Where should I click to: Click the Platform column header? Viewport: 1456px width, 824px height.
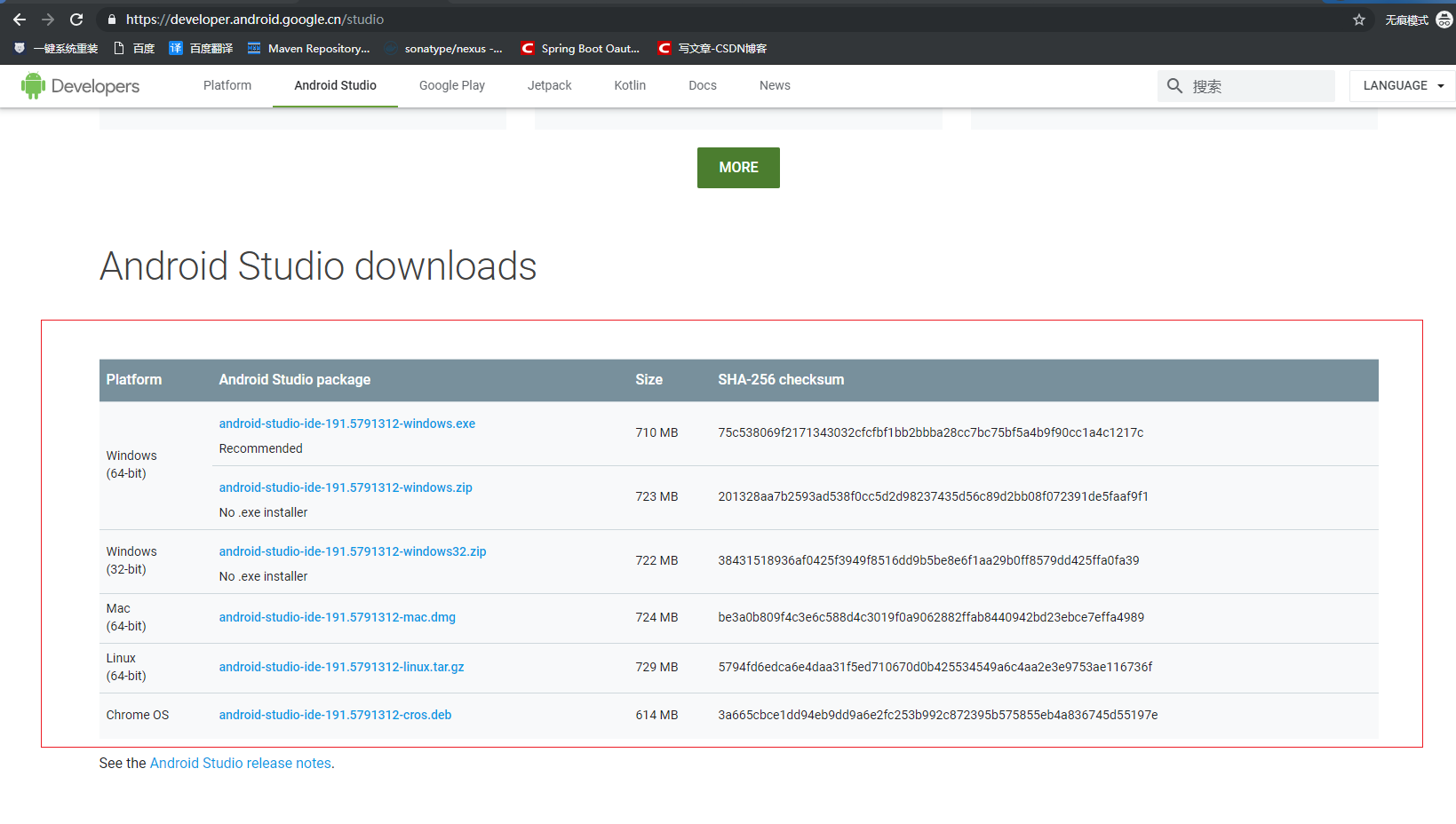pos(134,379)
